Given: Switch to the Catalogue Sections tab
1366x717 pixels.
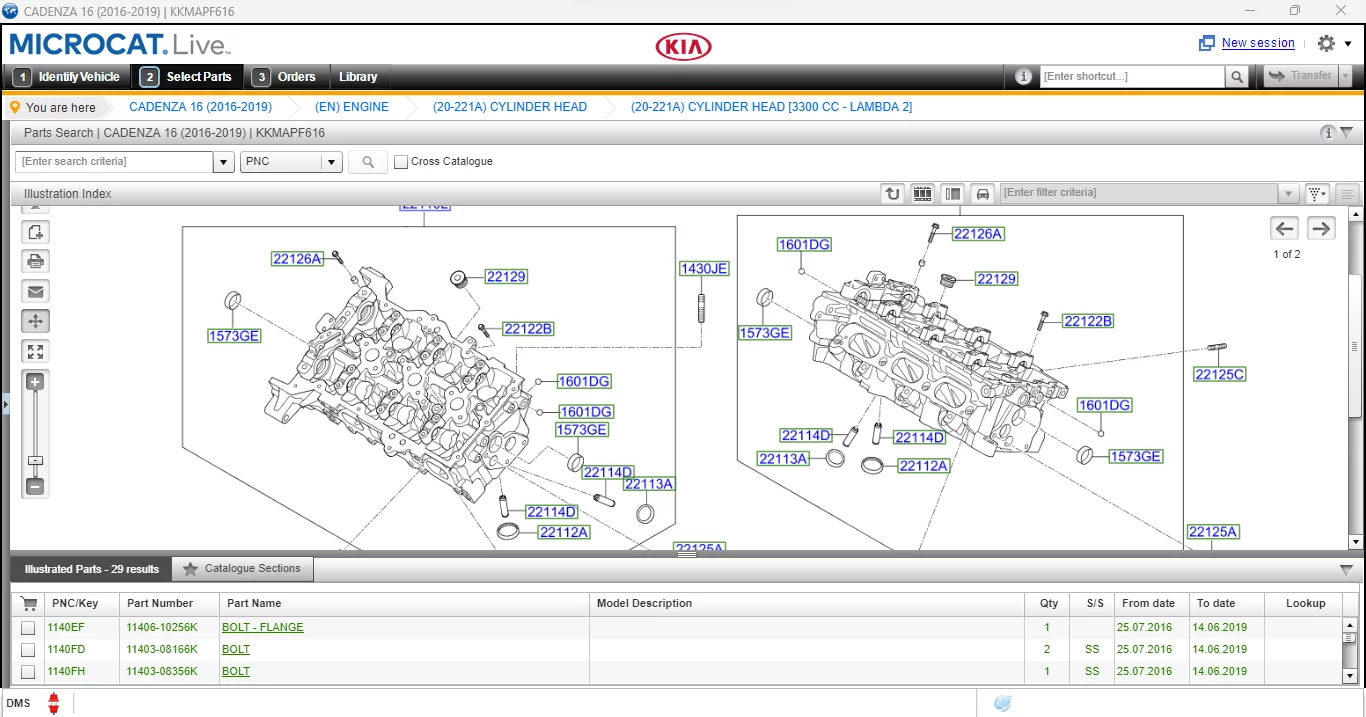Looking at the screenshot, I should 242,568.
